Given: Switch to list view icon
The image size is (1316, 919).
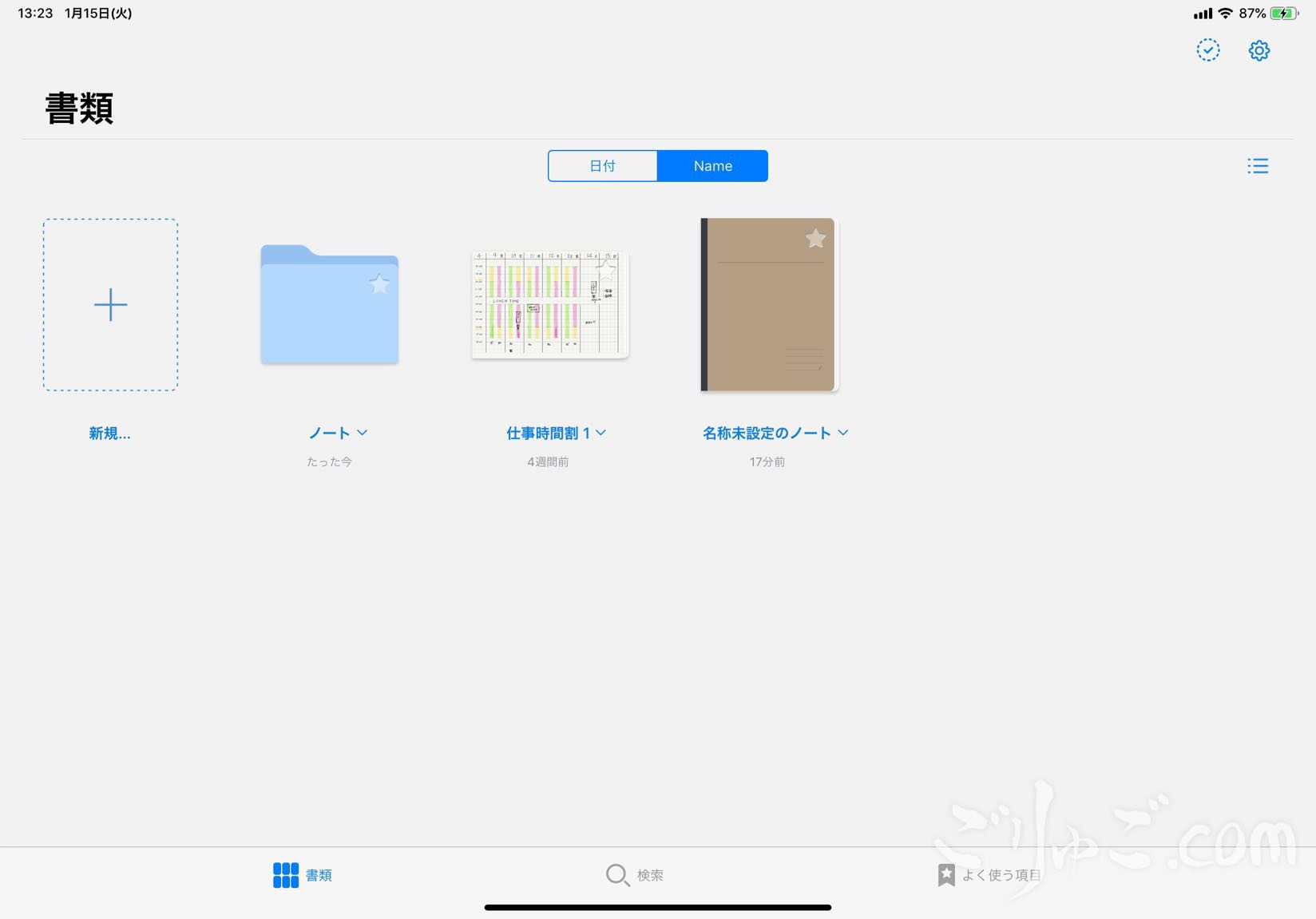Looking at the screenshot, I should [x=1258, y=166].
